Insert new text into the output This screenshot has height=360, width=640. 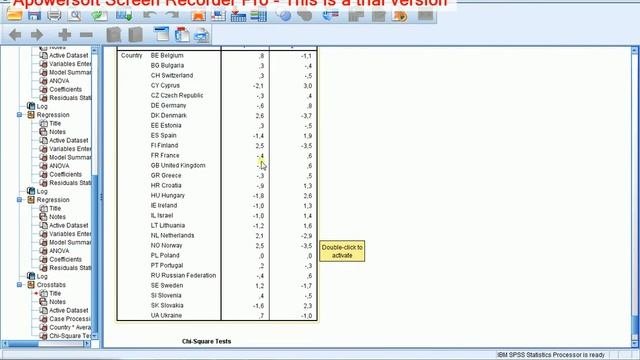point(202,35)
